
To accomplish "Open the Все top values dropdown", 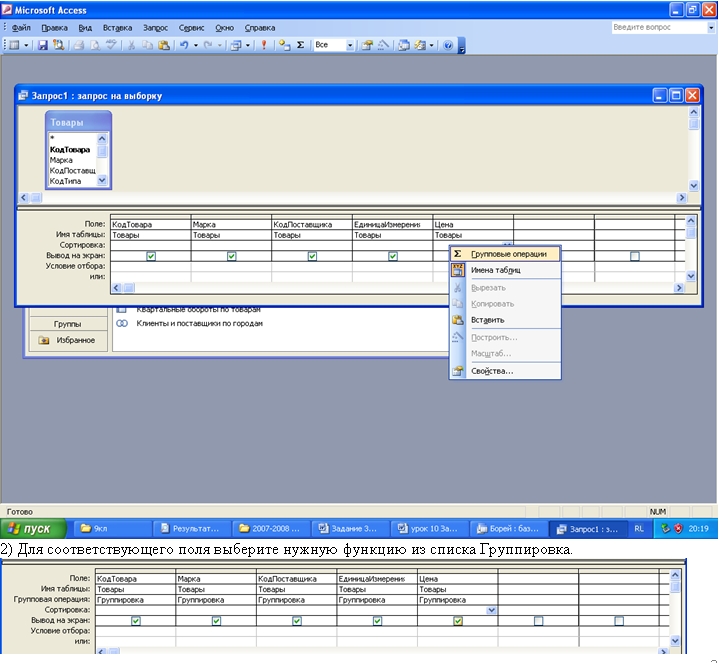I will (350, 46).
